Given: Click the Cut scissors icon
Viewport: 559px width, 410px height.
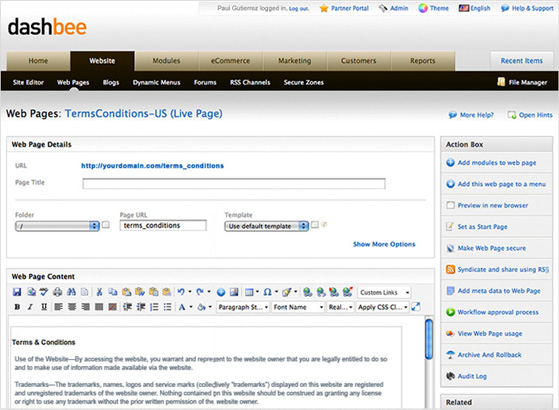Looking at the screenshot, I should (99, 292).
